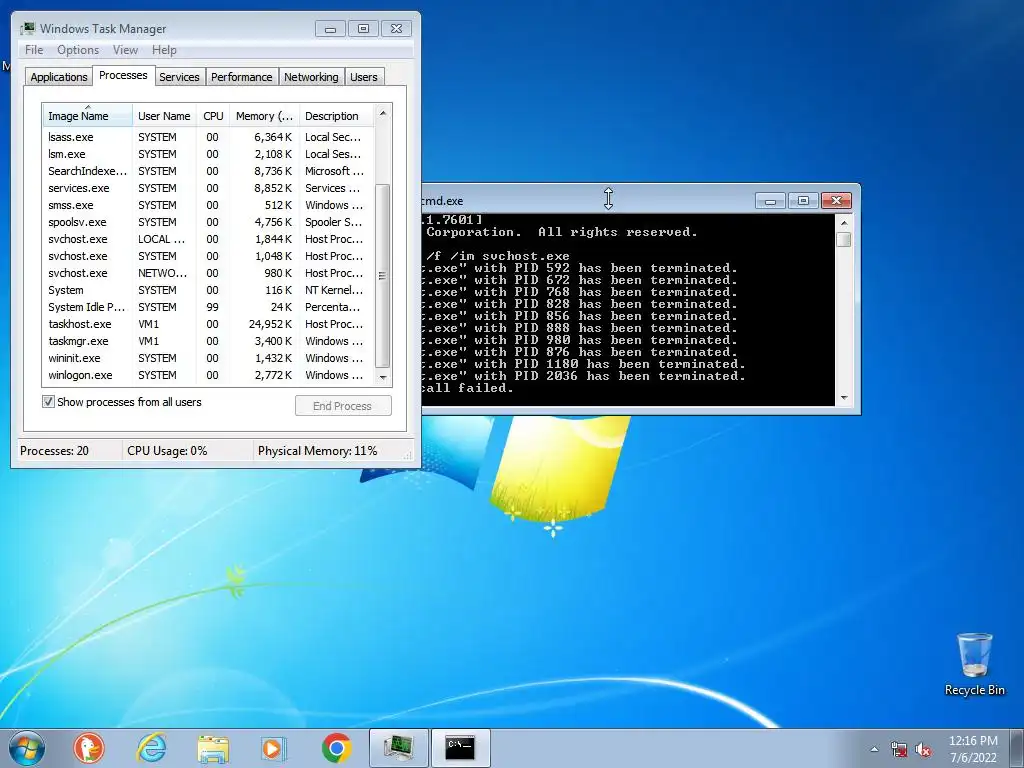Open the Help menu in Task Manager

pos(164,50)
